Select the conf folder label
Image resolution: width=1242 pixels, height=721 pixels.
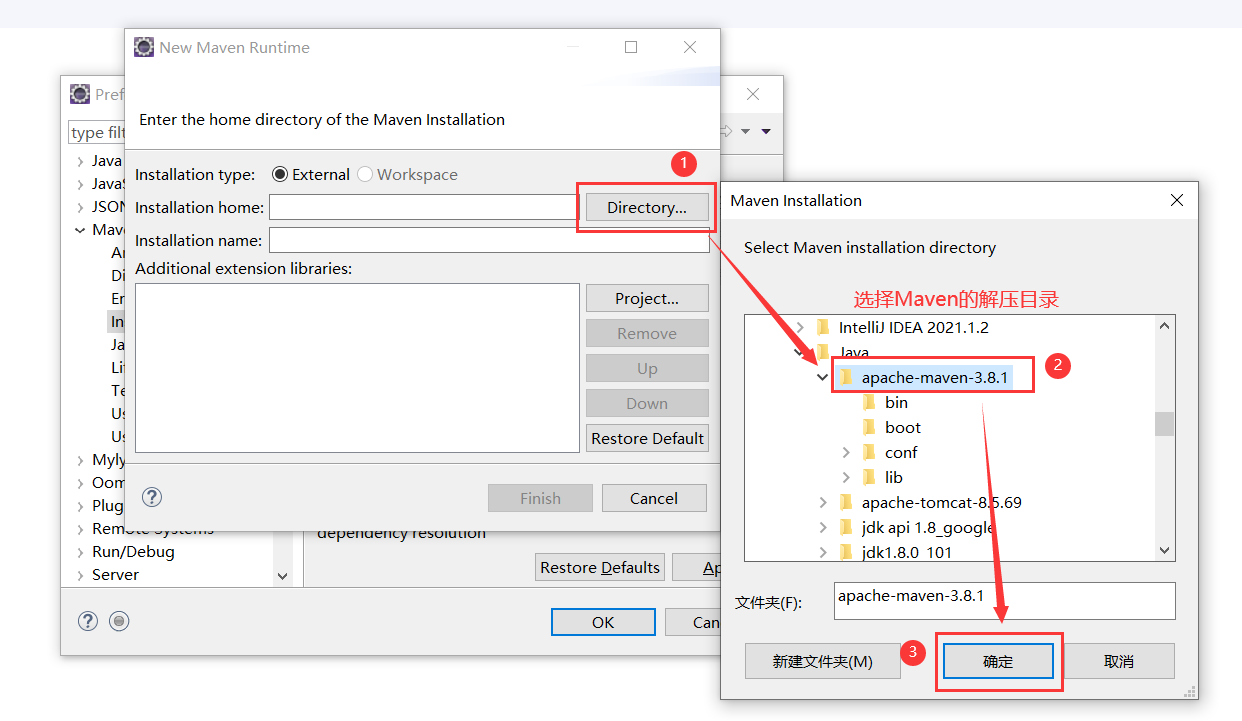coord(901,452)
